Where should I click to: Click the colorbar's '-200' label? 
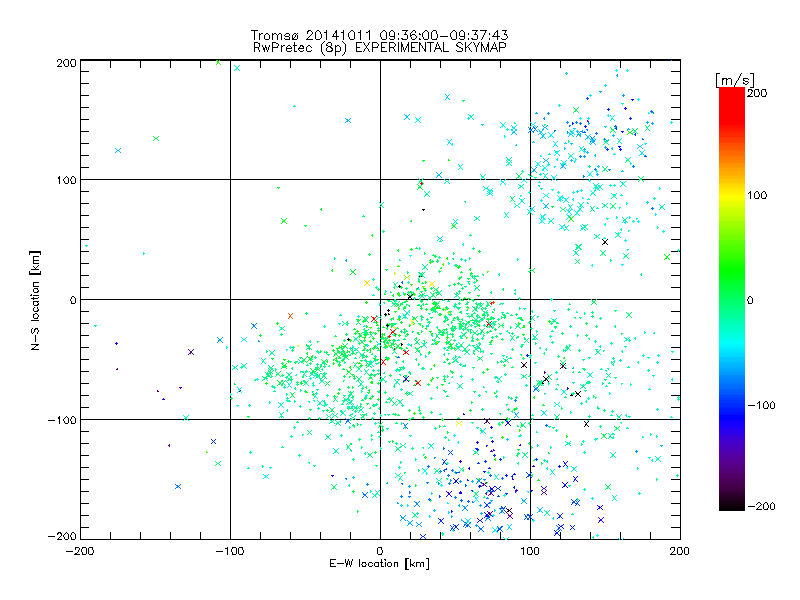tap(761, 506)
